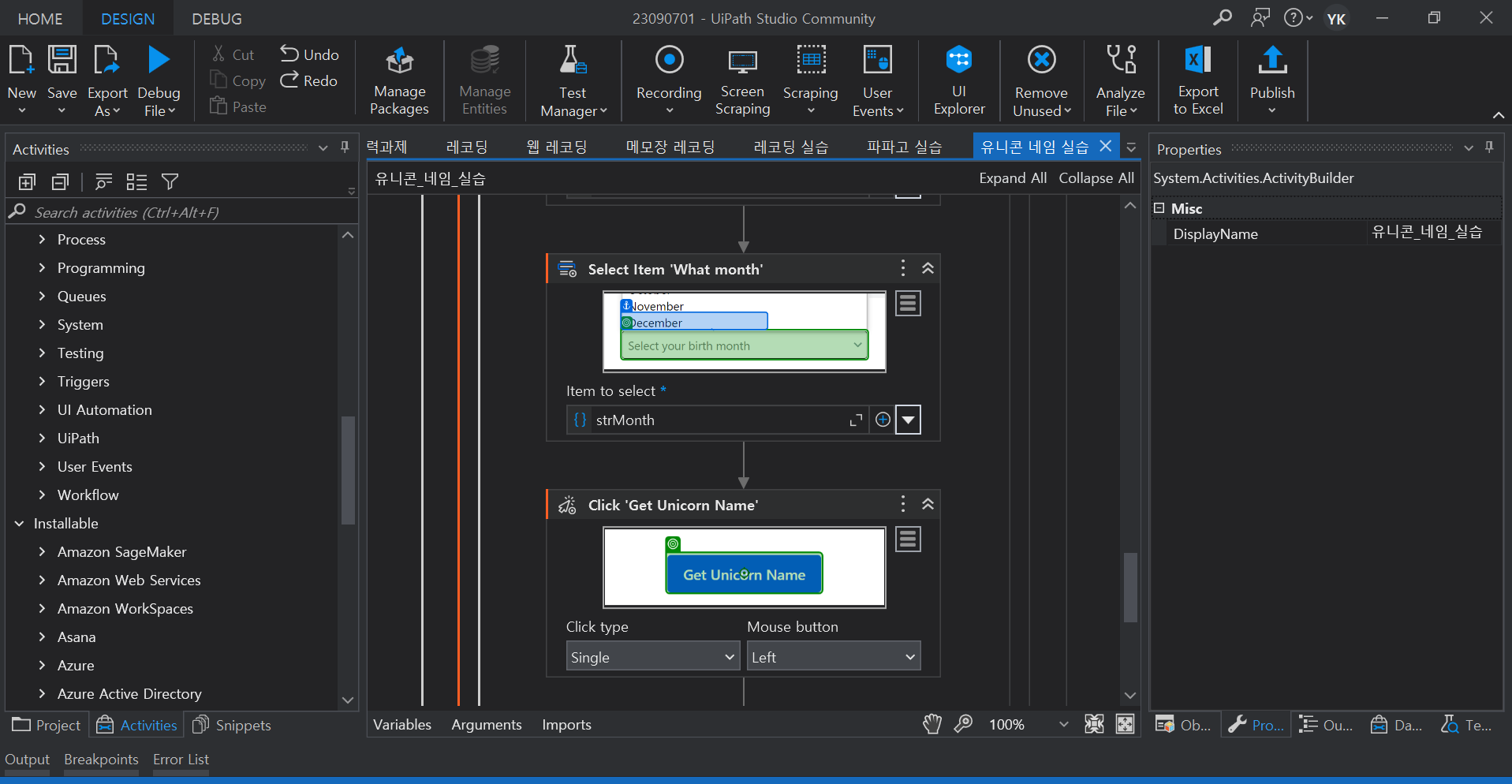Switch to the Project panel tab
Image resolution: width=1512 pixels, height=784 pixels.
click(x=47, y=725)
